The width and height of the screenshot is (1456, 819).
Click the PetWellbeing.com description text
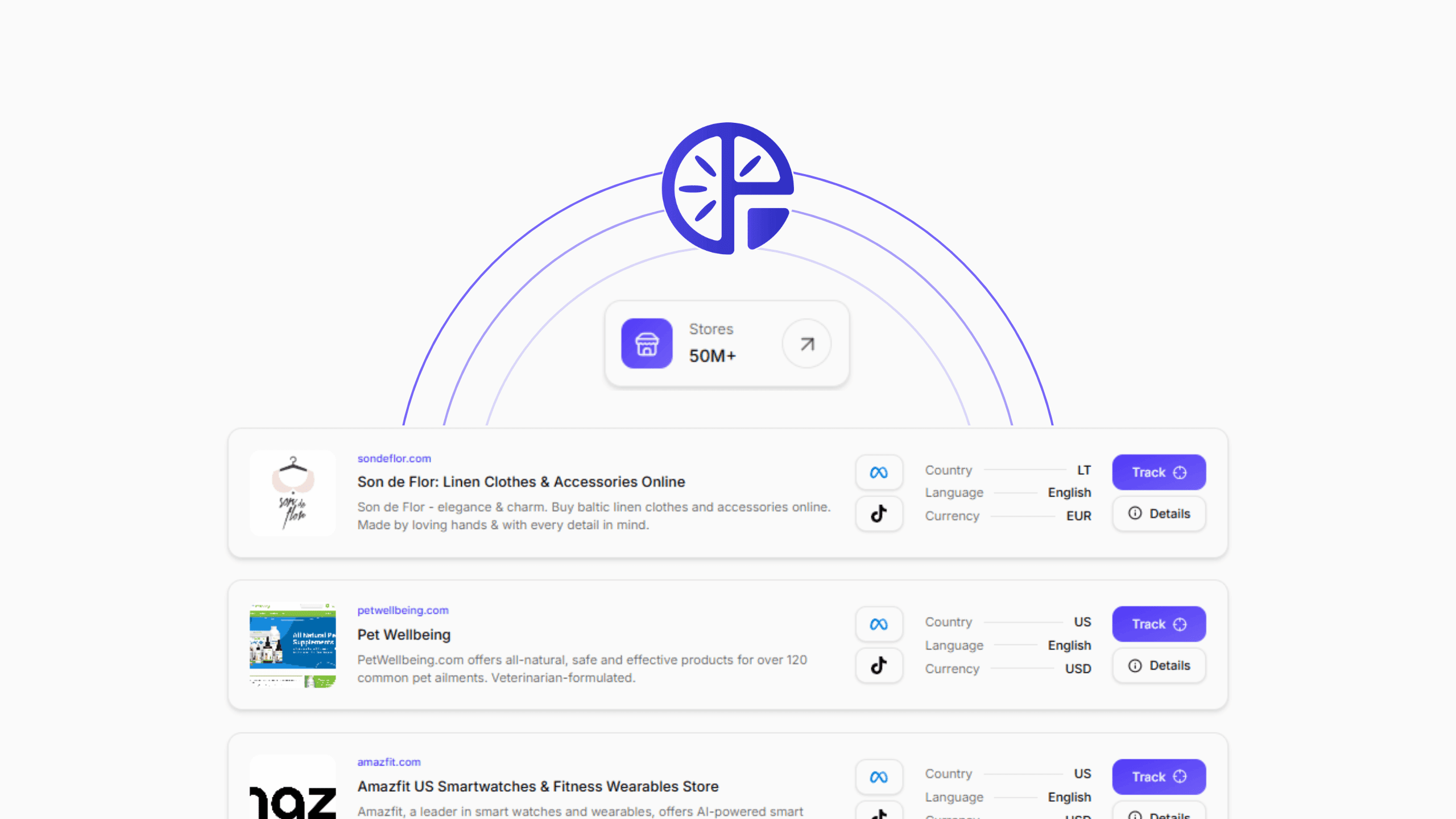coord(582,669)
